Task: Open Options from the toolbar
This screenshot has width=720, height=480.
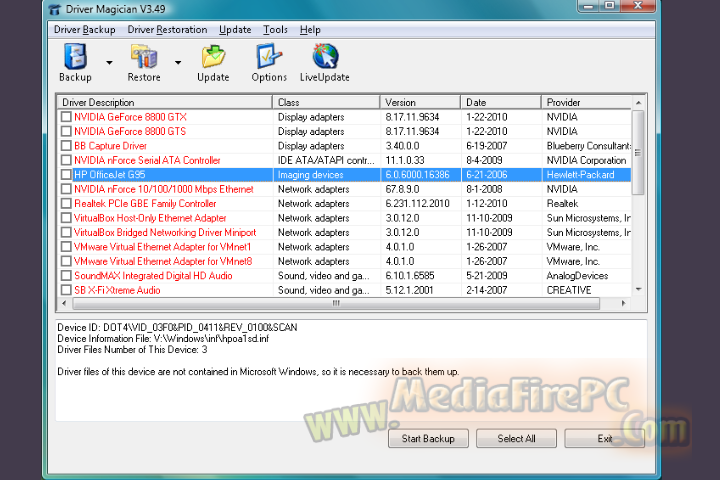Action: tap(269, 56)
